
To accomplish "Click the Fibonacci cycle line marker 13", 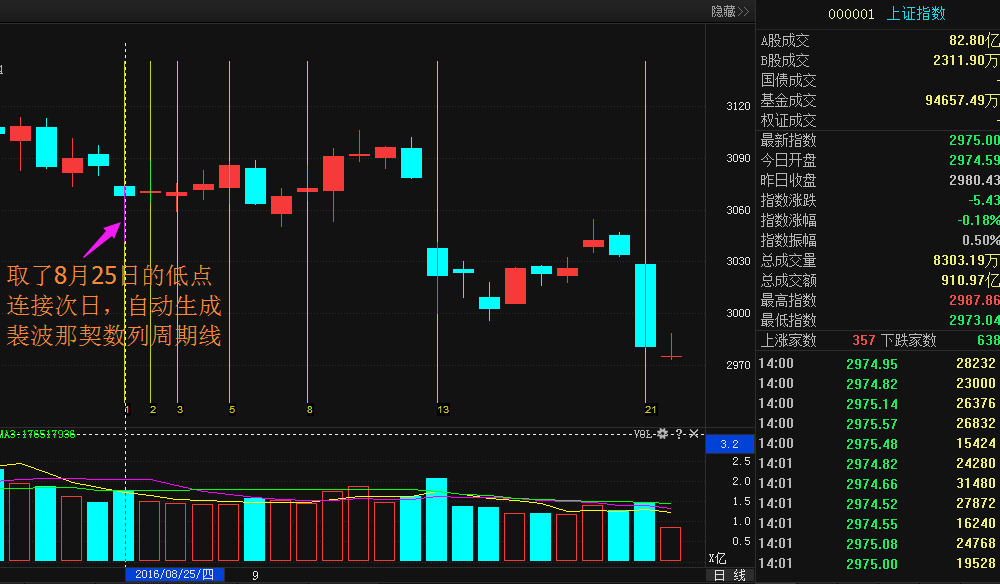I will [443, 410].
